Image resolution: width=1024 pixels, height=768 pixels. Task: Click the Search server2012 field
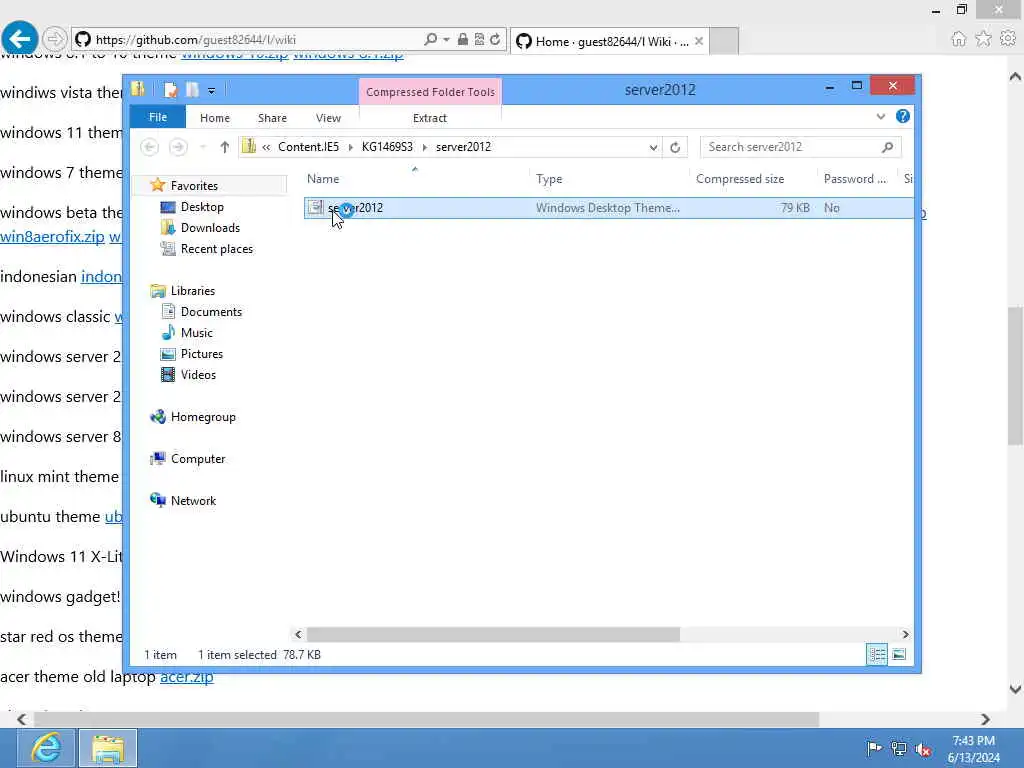[x=801, y=147]
